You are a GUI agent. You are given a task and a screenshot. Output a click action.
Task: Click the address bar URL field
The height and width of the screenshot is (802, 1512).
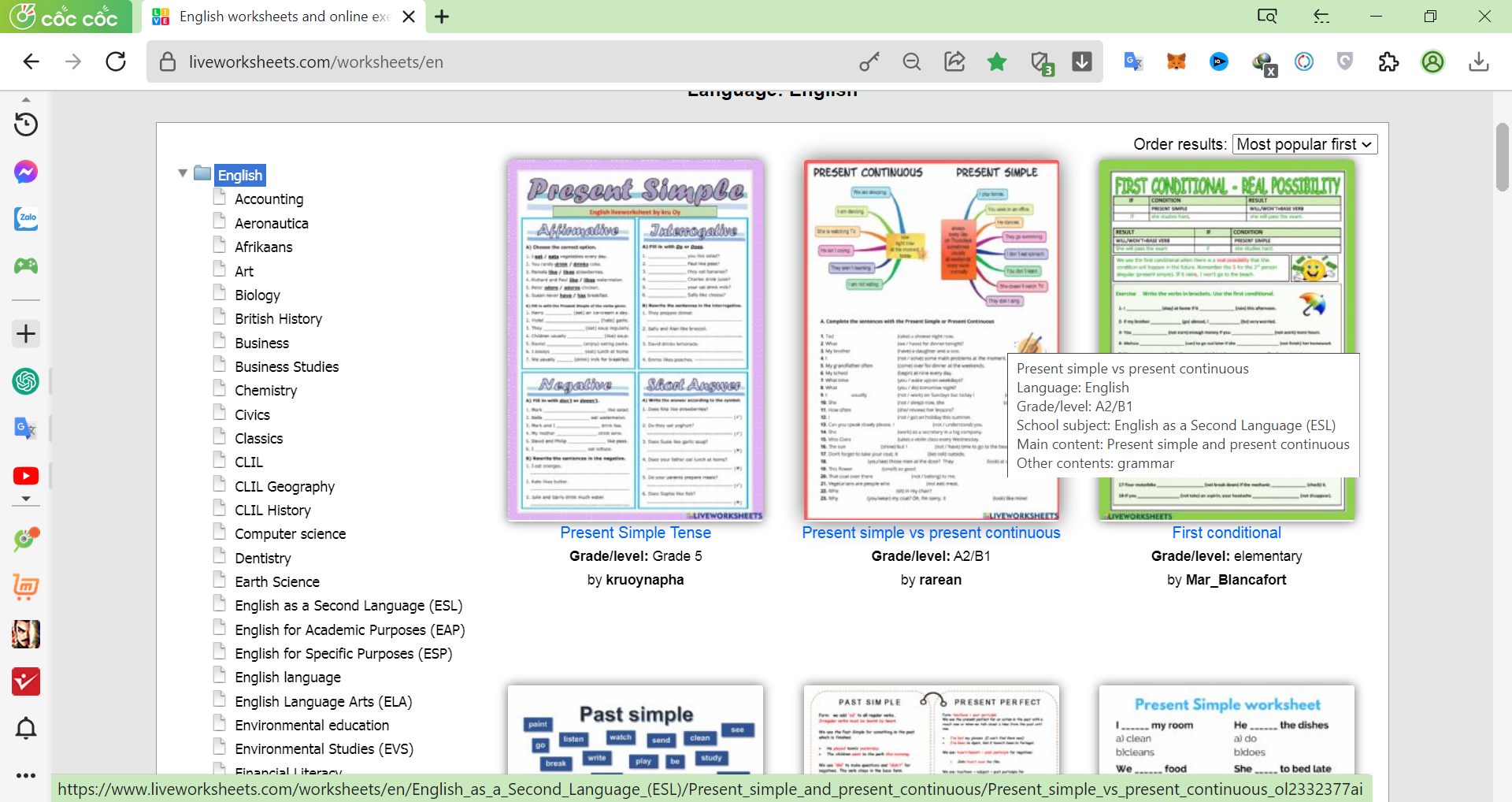504,61
